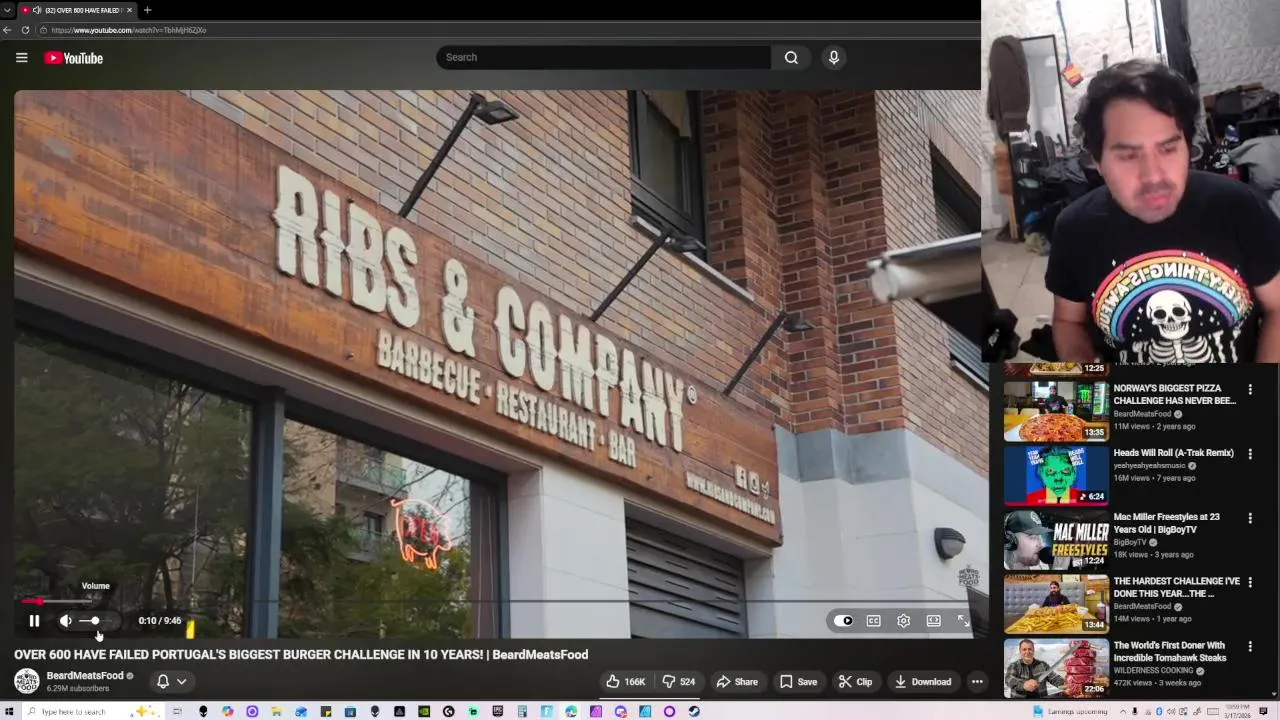Open options for The Hardest Challenge video

pos(1250,582)
